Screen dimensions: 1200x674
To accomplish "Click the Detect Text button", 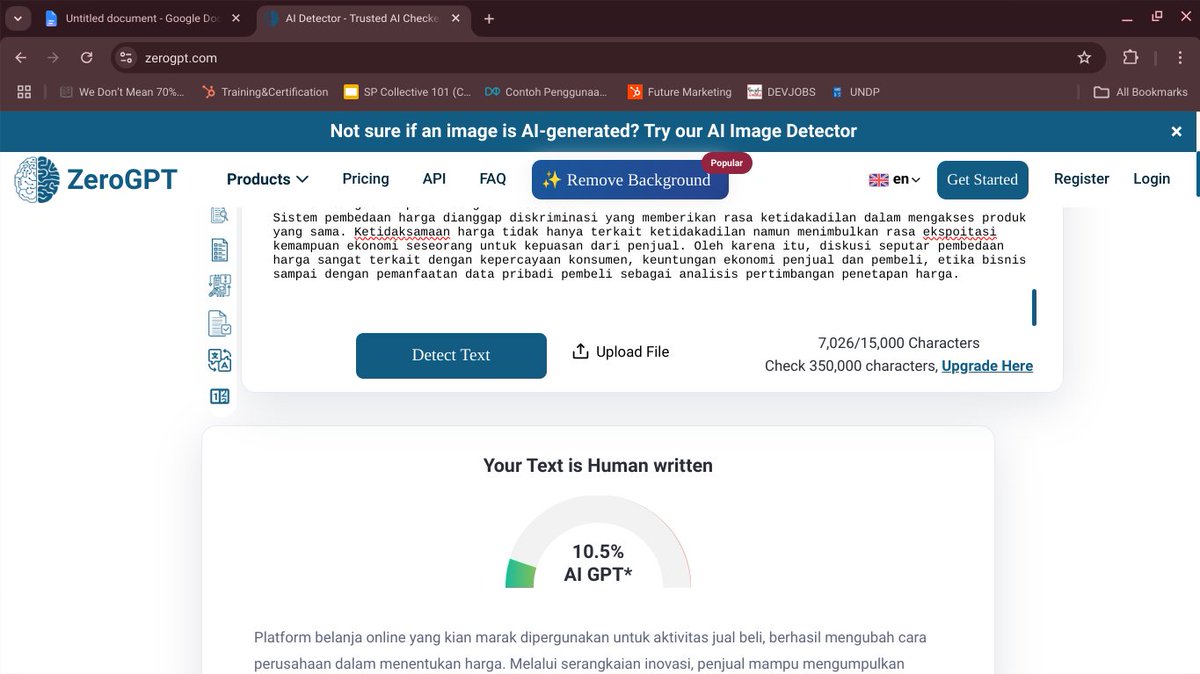I will tap(451, 355).
